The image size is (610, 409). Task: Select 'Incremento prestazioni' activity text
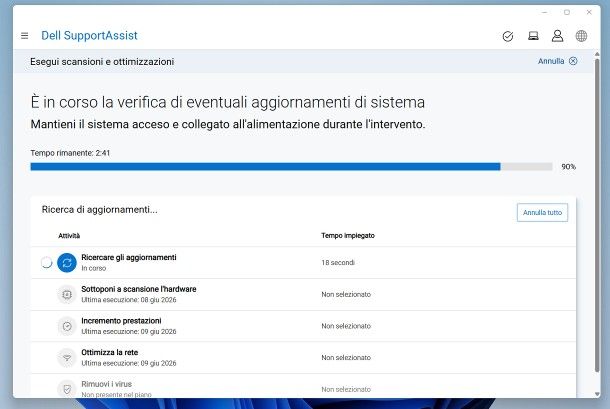pos(121,321)
